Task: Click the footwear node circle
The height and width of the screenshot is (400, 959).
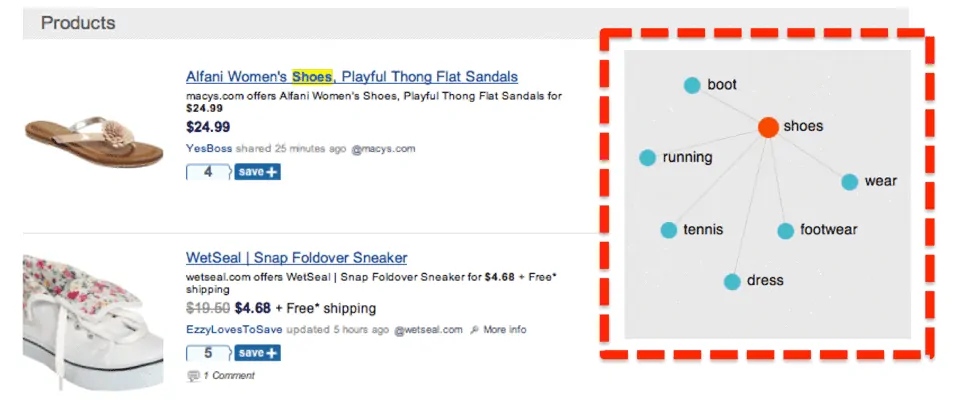Action: coord(785,231)
